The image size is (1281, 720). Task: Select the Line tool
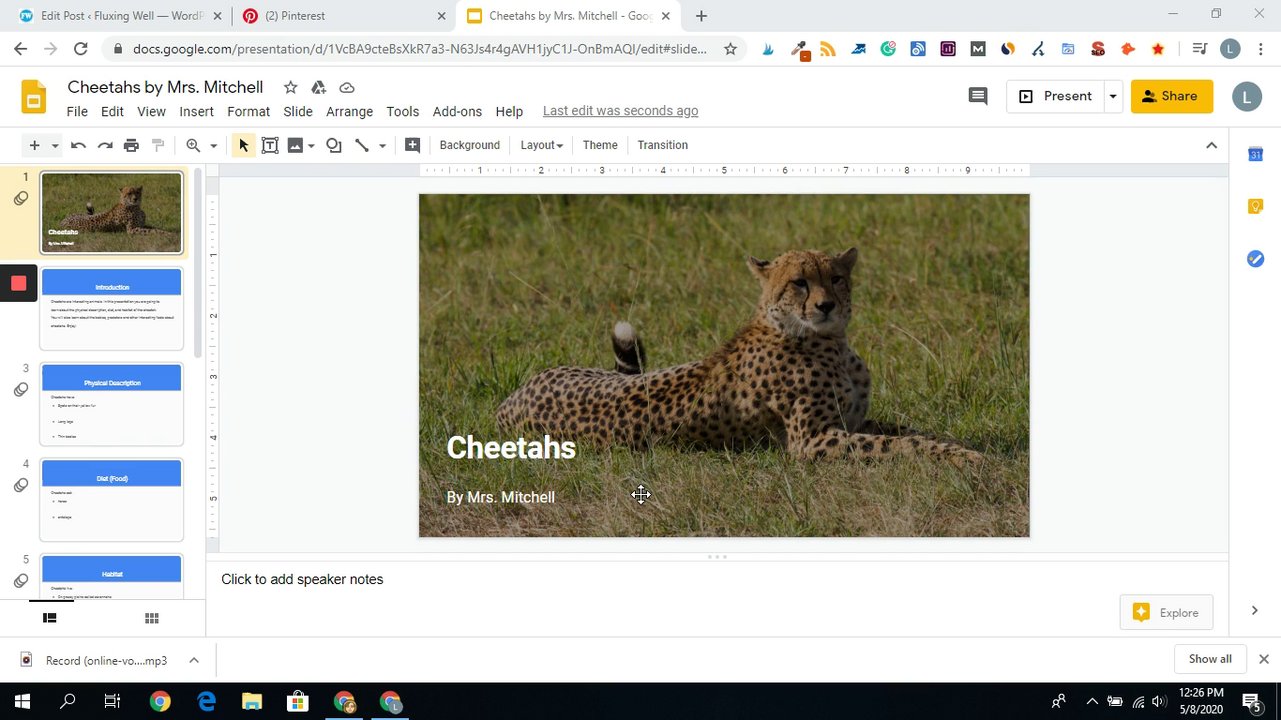[x=362, y=145]
